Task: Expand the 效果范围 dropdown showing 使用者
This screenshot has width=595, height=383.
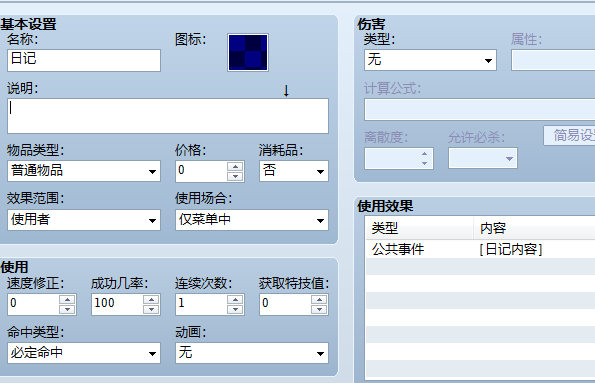Action: [84, 220]
